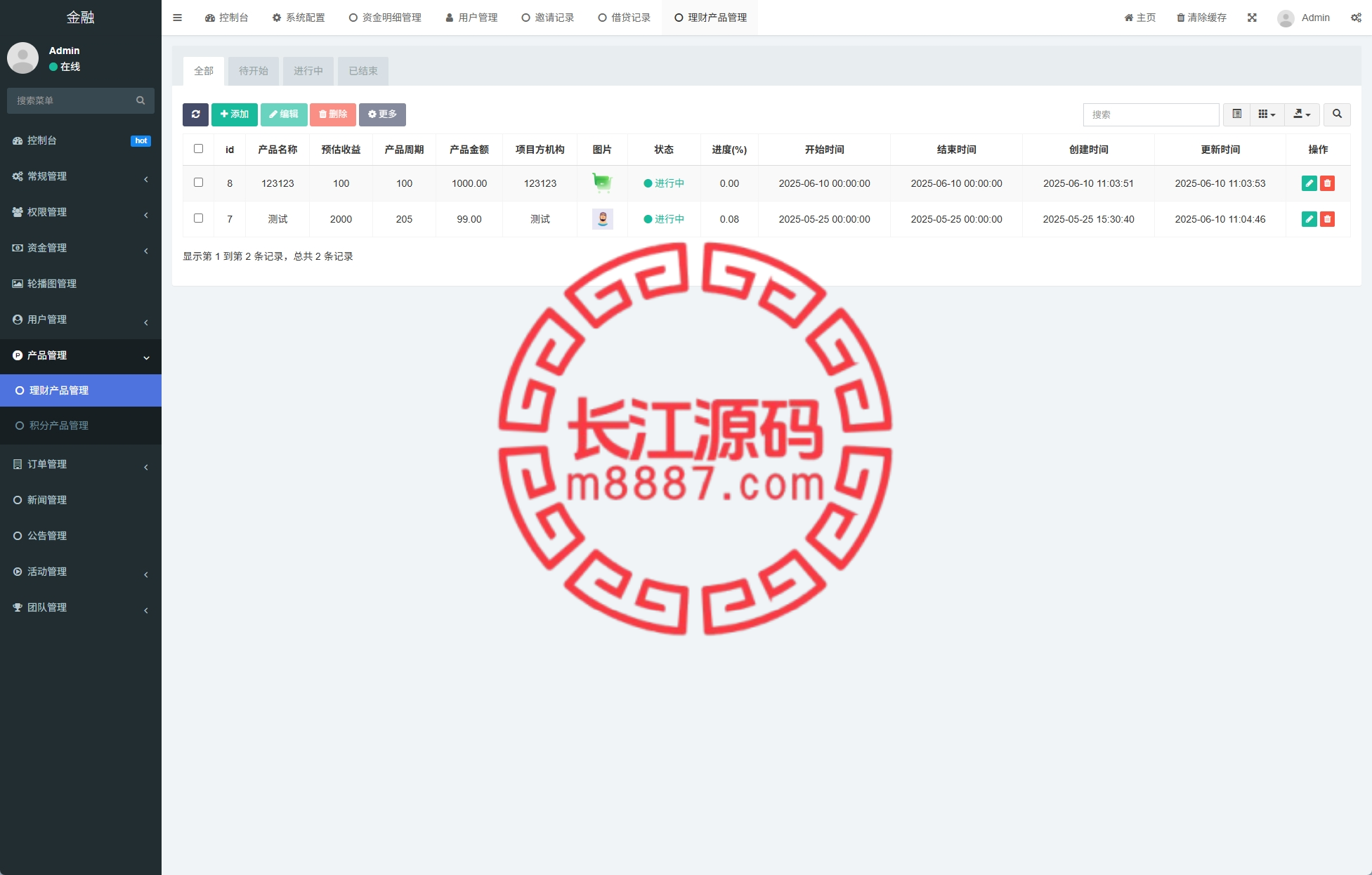Open the export data dropdown
The image size is (1372, 875).
(x=1302, y=114)
